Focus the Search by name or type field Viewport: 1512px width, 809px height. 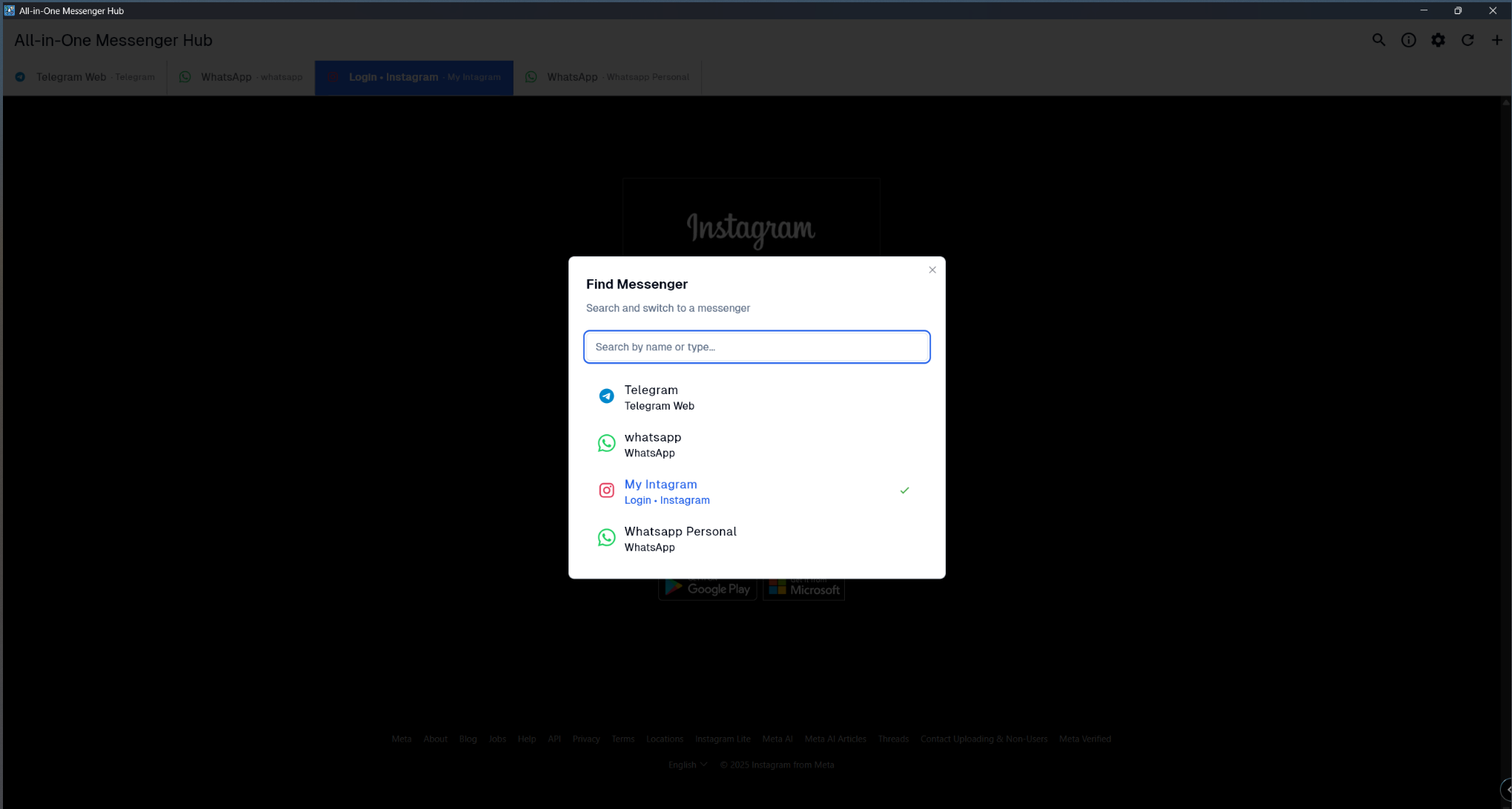pyautogui.click(x=757, y=347)
